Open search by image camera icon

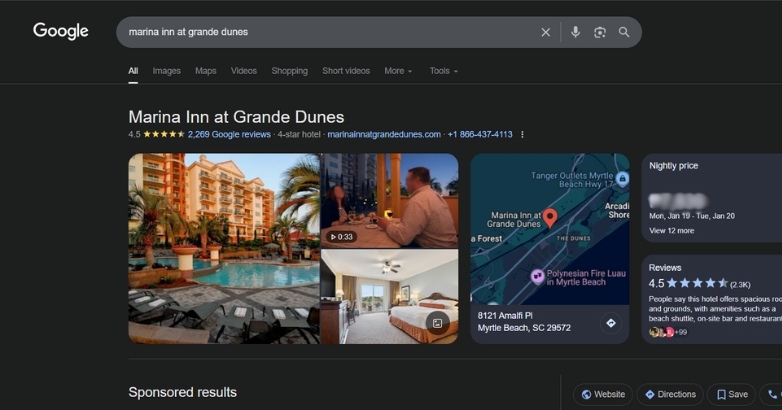(x=599, y=32)
